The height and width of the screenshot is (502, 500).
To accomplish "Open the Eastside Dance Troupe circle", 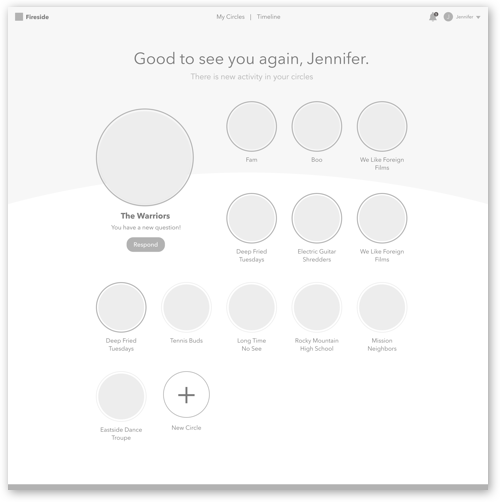I will [121, 396].
